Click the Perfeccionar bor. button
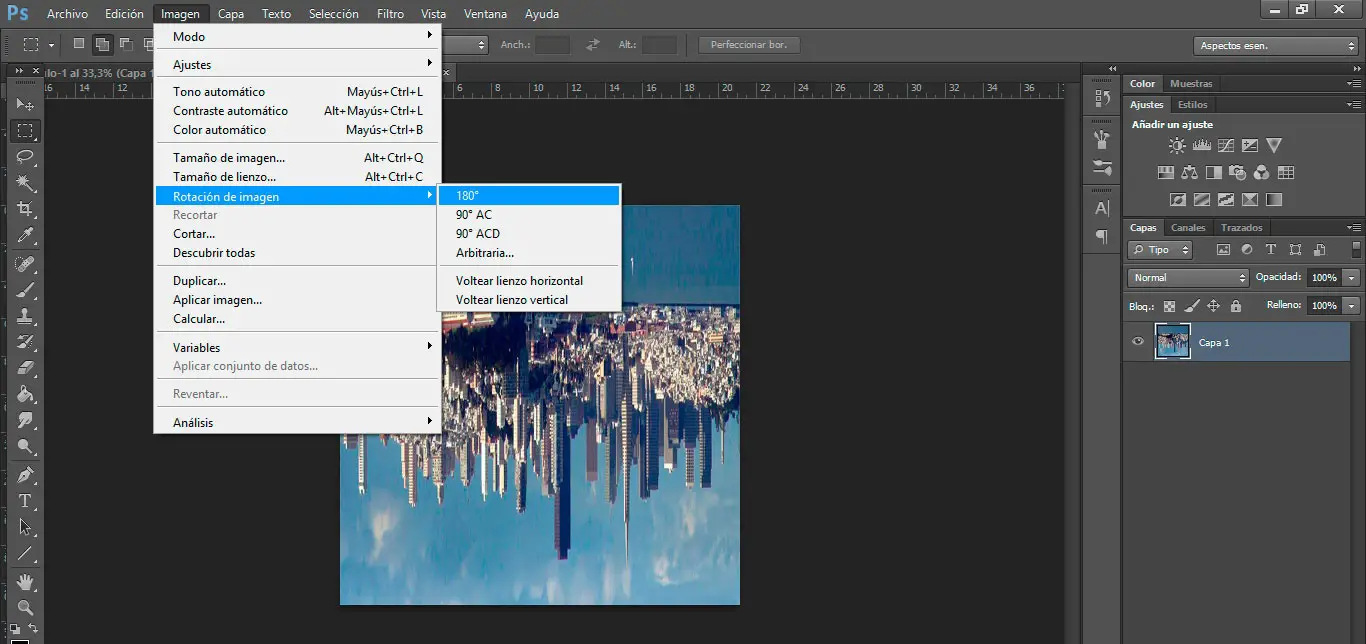Image resolution: width=1366 pixels, height=644 pixels. [749, 45]
